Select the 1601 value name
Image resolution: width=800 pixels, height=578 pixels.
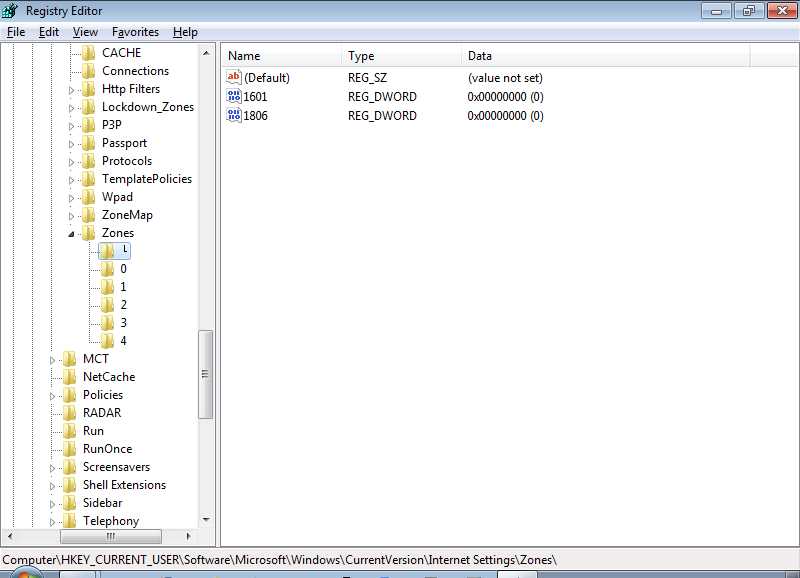click(x=255, y=96)
